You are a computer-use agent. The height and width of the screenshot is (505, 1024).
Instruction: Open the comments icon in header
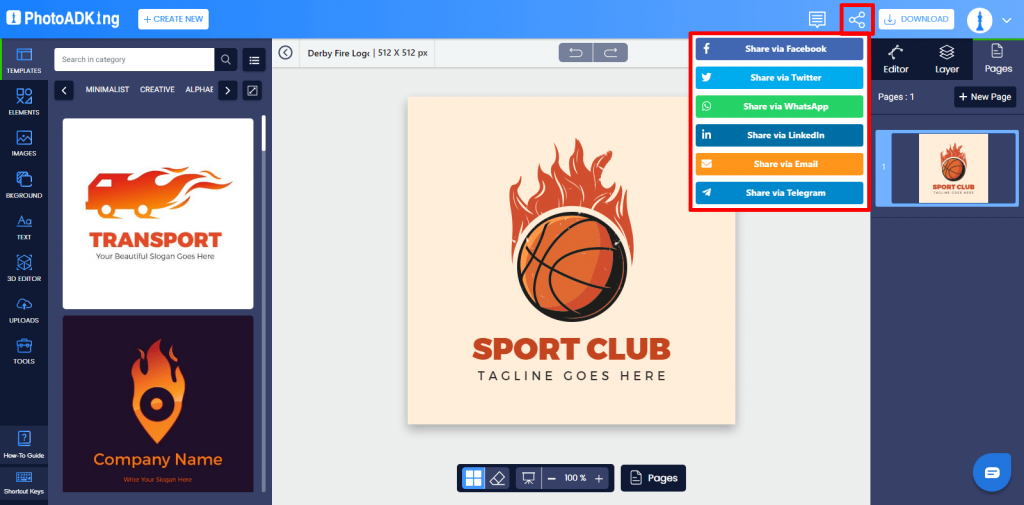[x=817, y=20]
